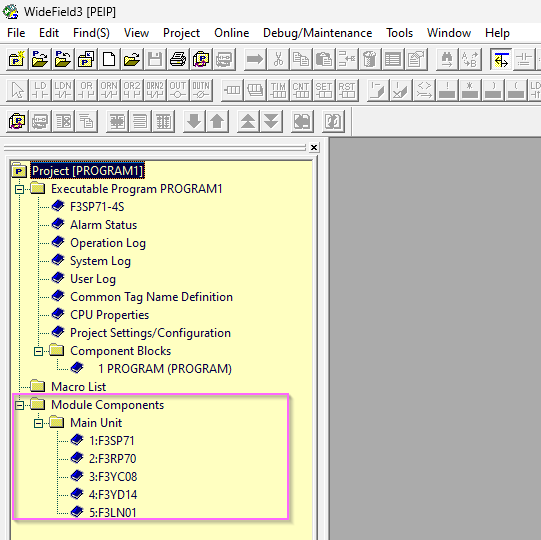541x540 pixels.
Task: Select the OUT coil instruction icon
Action: pos(178,90)
